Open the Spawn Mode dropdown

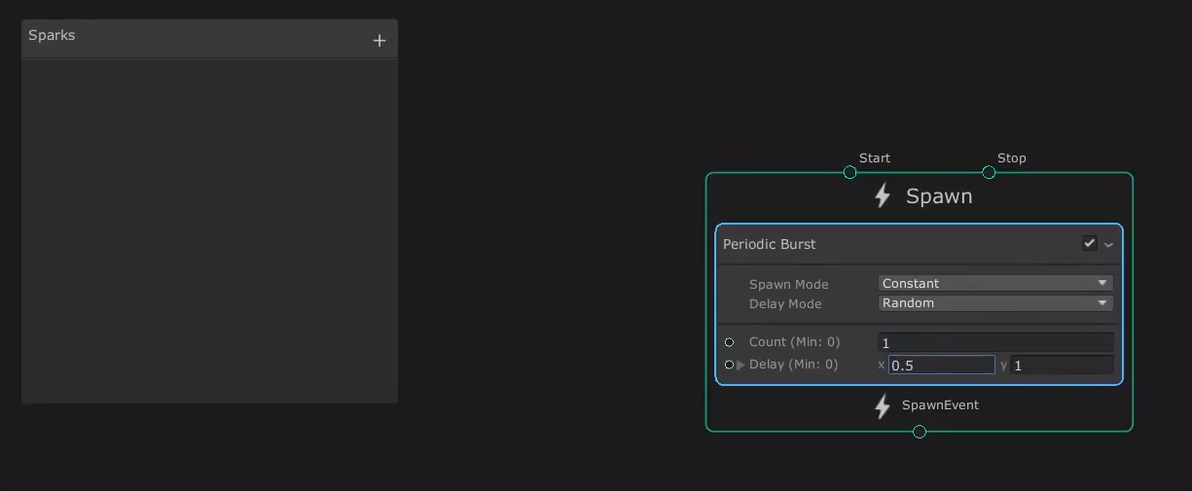[x=995, y=283]
